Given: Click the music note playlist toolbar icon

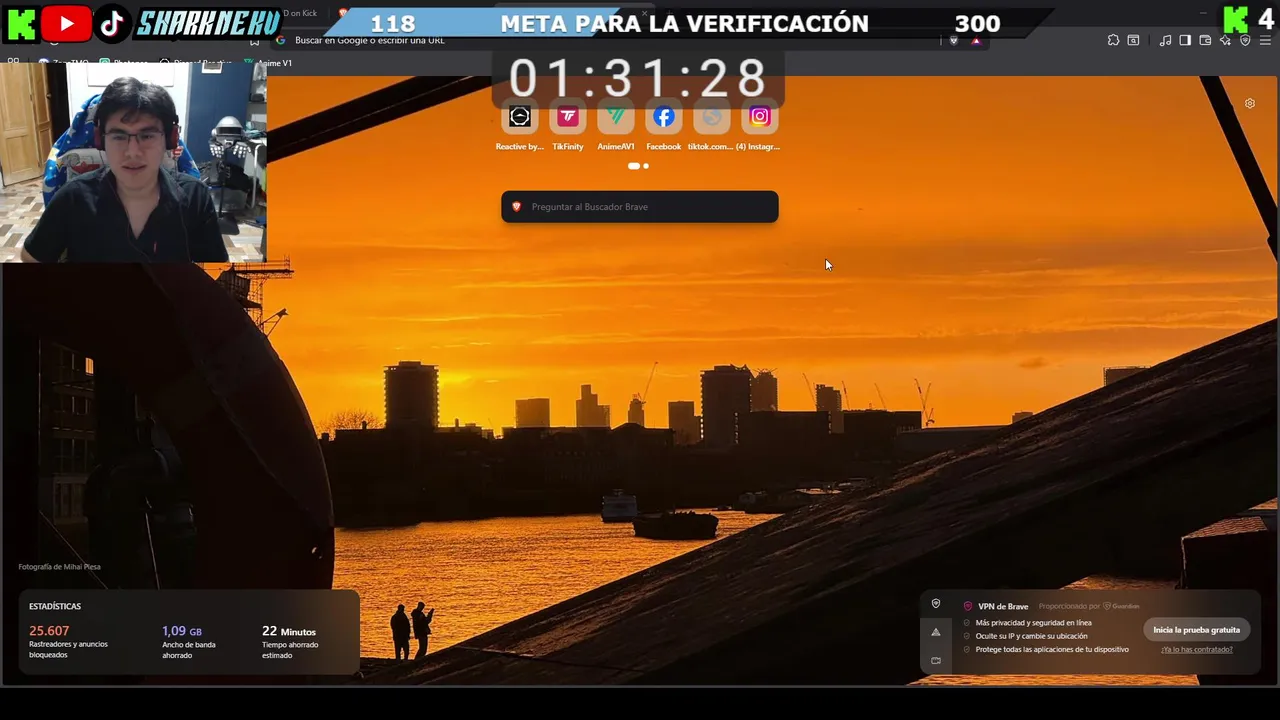Looking at the screenshot, I should pyautogui.click(x=1165, y=40).
